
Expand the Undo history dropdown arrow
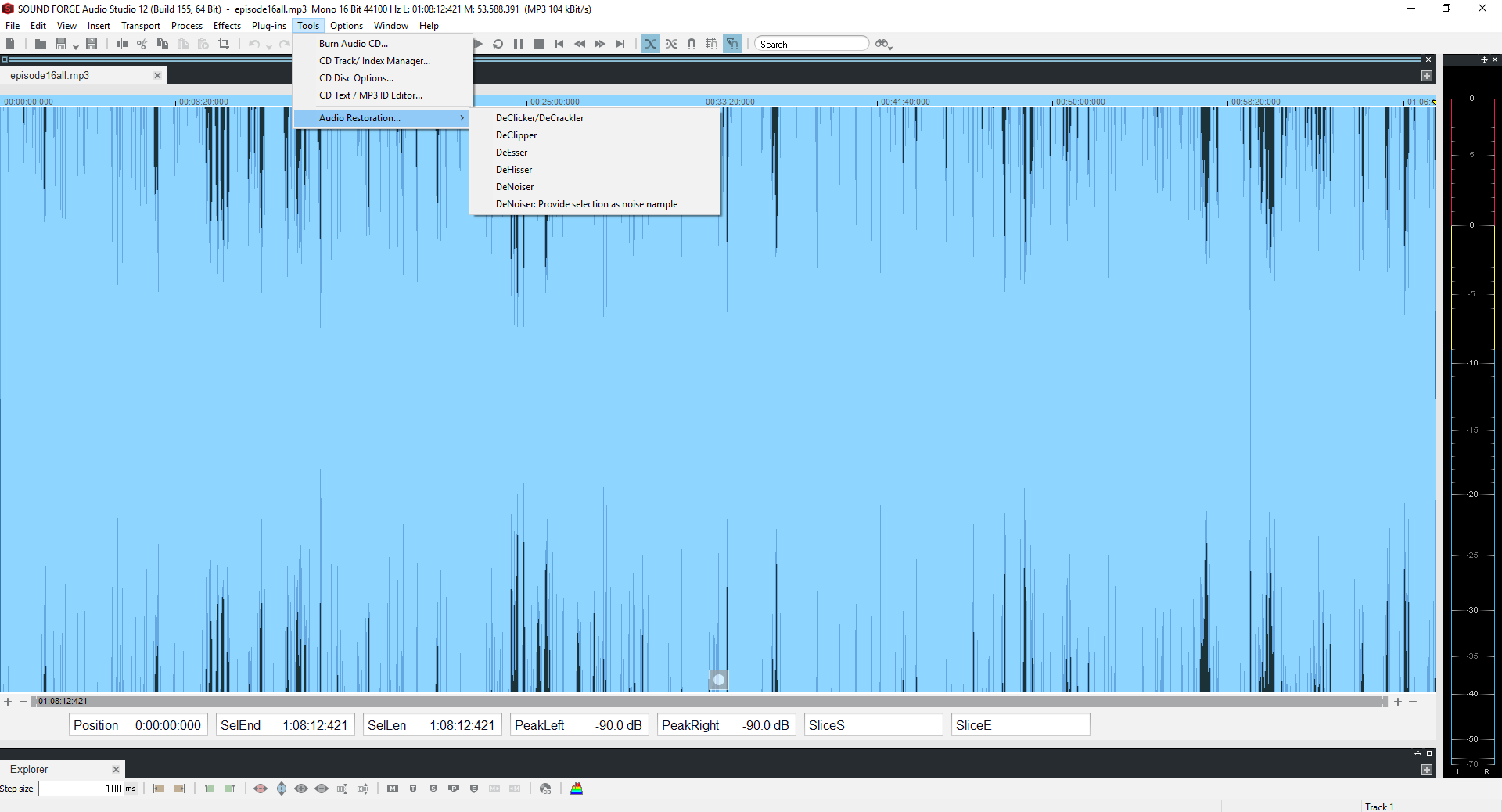[x=268, y=47]
